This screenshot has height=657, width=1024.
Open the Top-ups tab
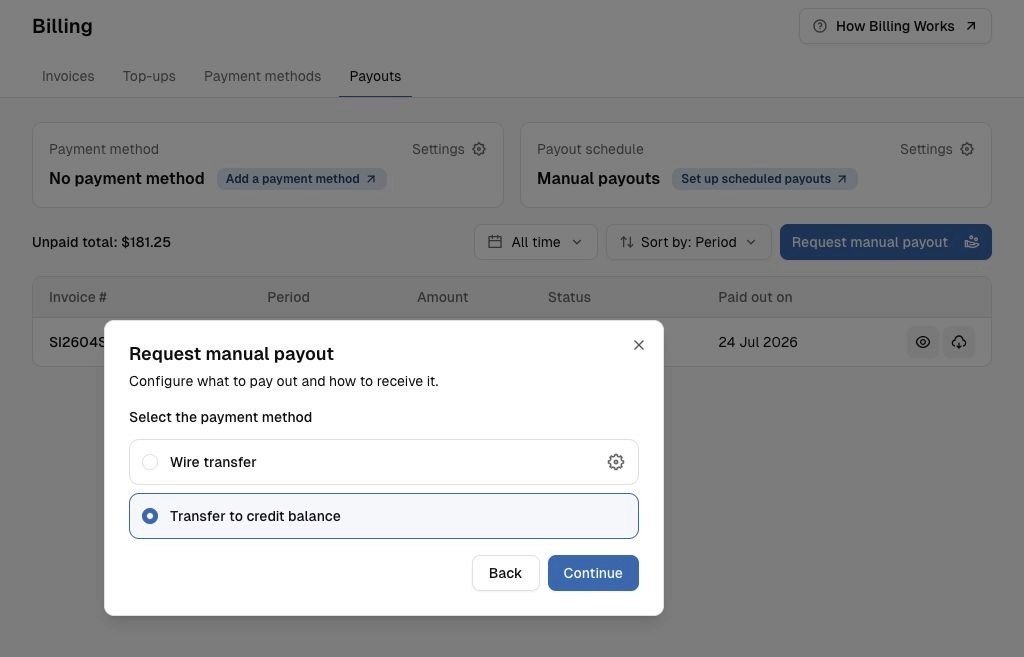[x=149, y=76]
